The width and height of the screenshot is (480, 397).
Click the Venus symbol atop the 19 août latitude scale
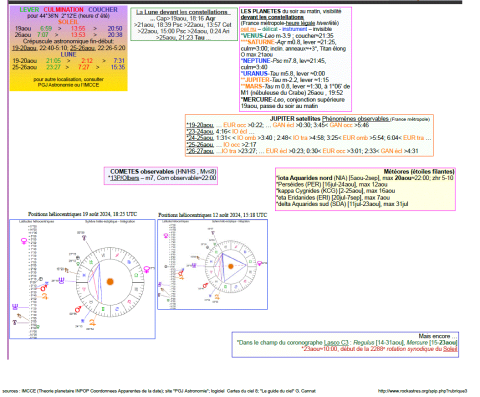[24, 241]
